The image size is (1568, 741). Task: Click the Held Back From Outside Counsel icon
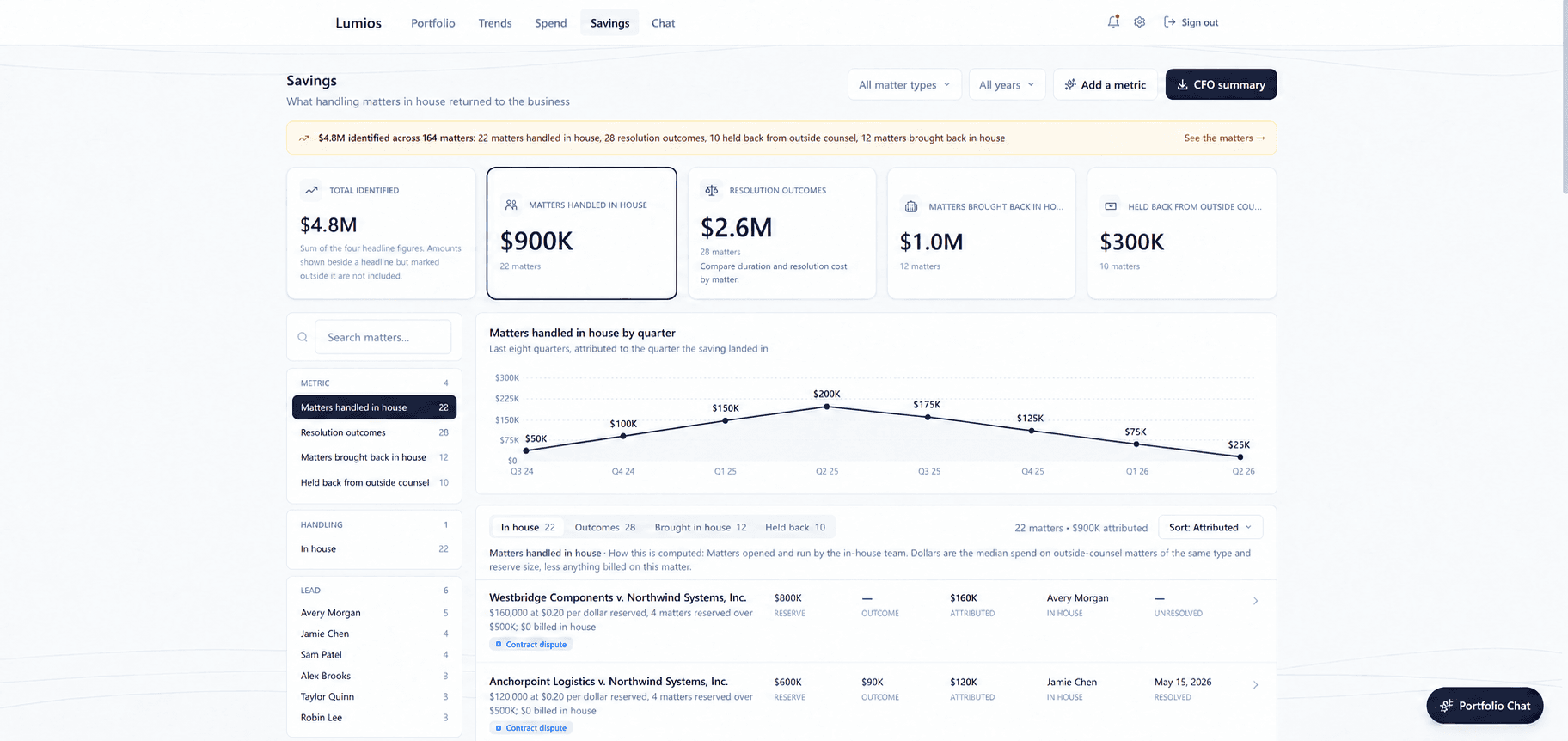(x=1111, y=206)
